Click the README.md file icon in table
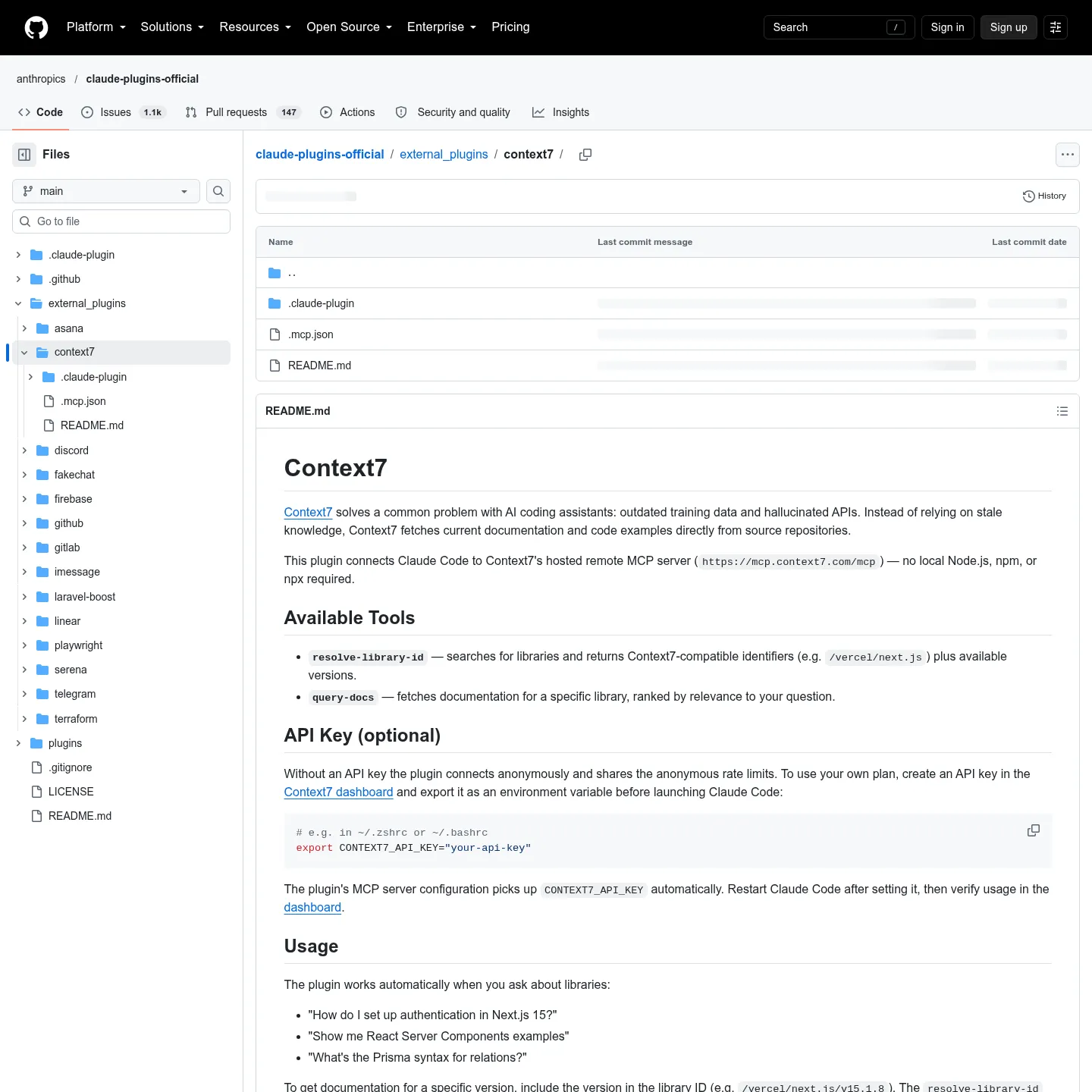 (x=275, y=366)
